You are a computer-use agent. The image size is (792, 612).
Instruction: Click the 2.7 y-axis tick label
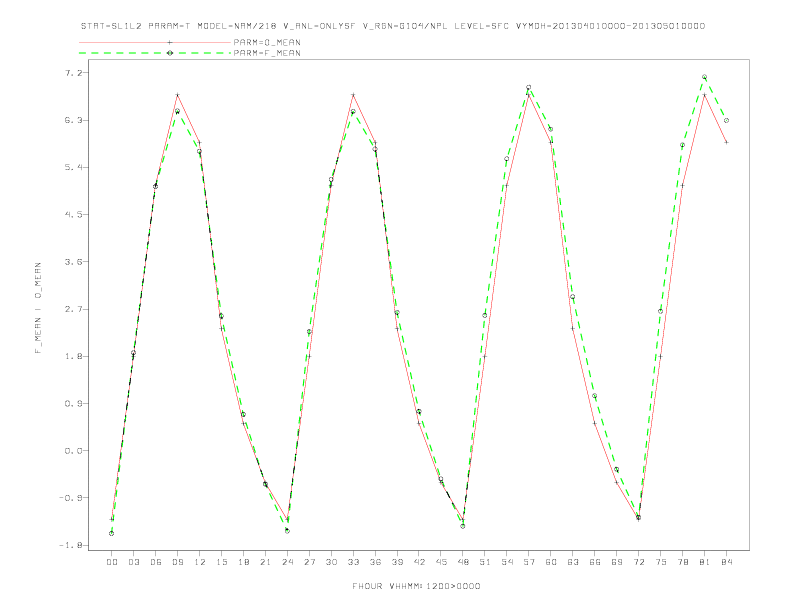[x=72, y=309]
